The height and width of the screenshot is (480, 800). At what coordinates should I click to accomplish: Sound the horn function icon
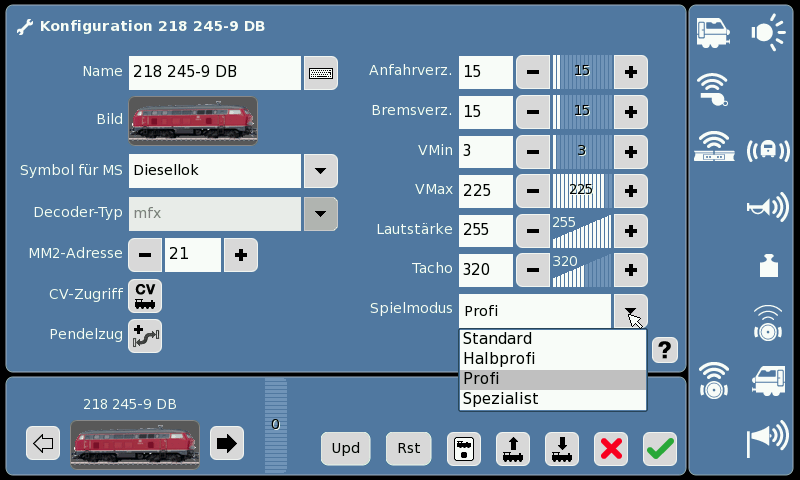pos(768,207)
